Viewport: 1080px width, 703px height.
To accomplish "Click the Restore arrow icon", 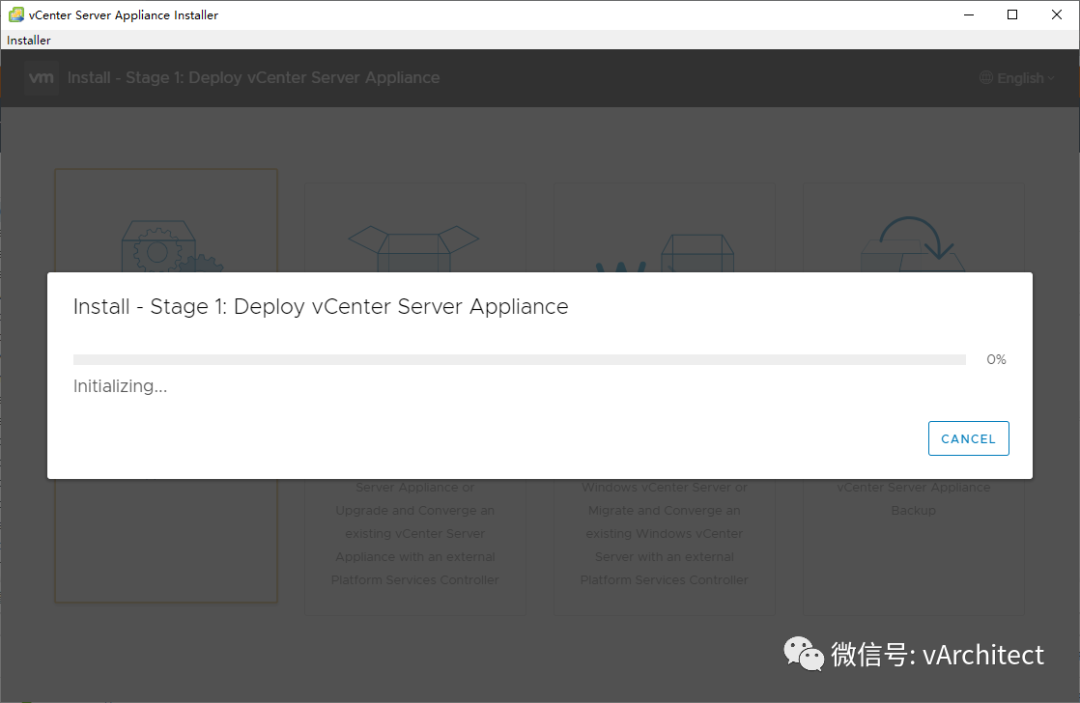I will tap(913, 244).
